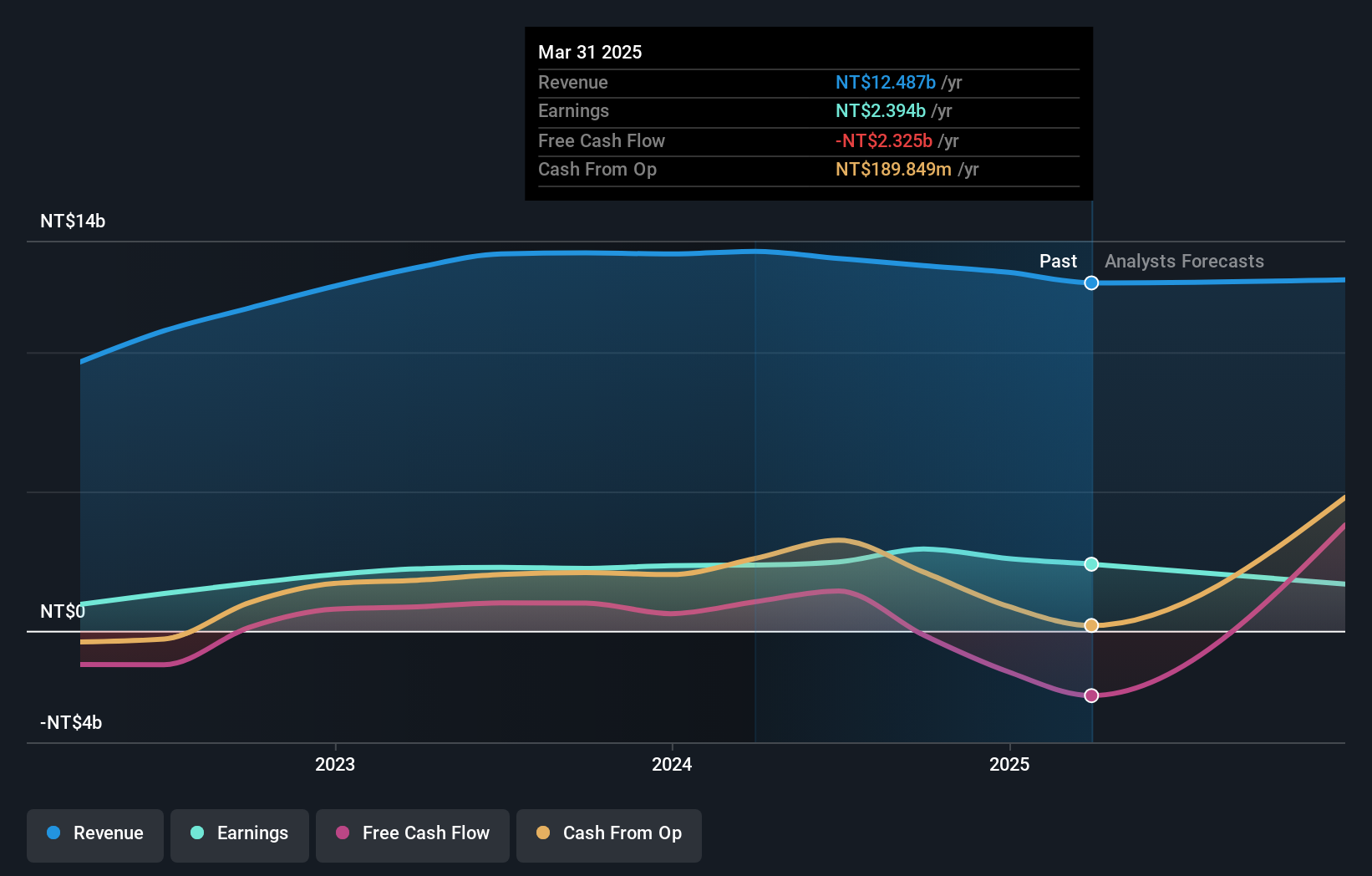Click the Revenue row label in tooltip
Image resolution: width=1372 pixels, height=876 pixels.
[x=573, y=83]
